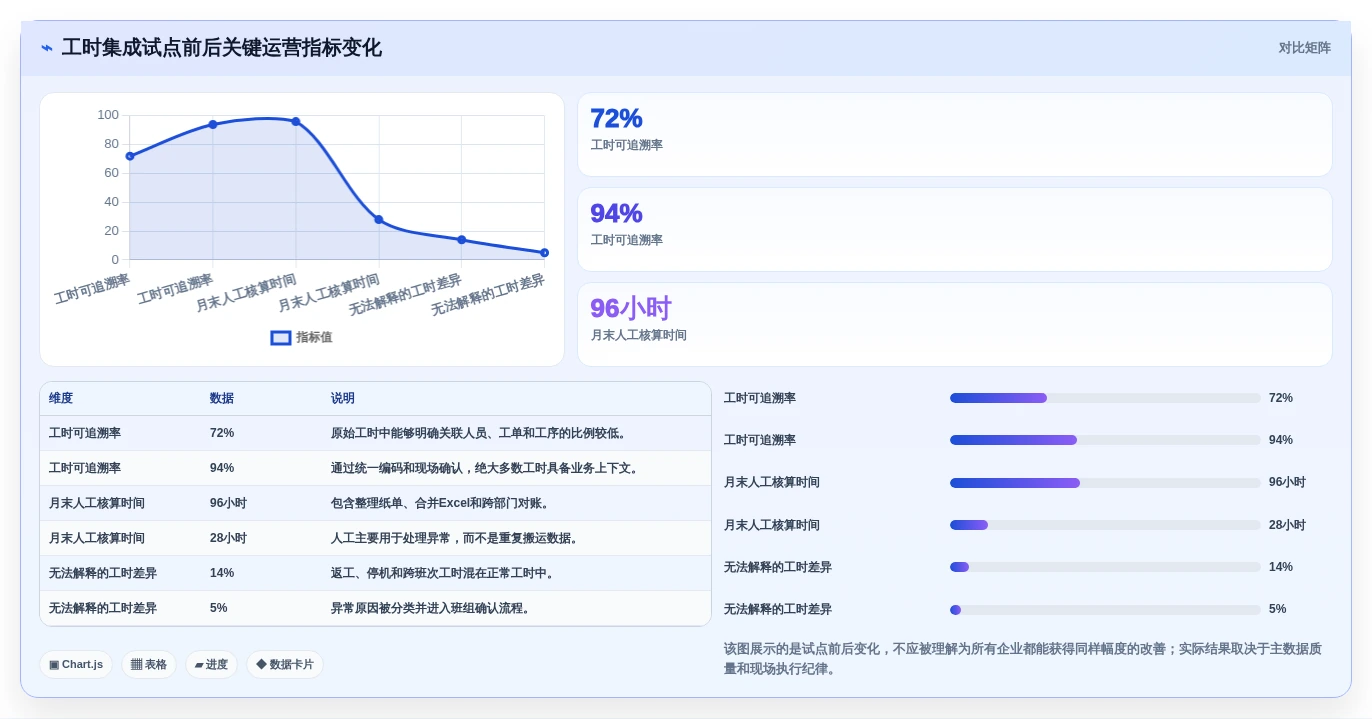Click the chart data point valued 94
Viewport: 1372px width, 719px height.
pyautogui.click(x=213, y=124)
